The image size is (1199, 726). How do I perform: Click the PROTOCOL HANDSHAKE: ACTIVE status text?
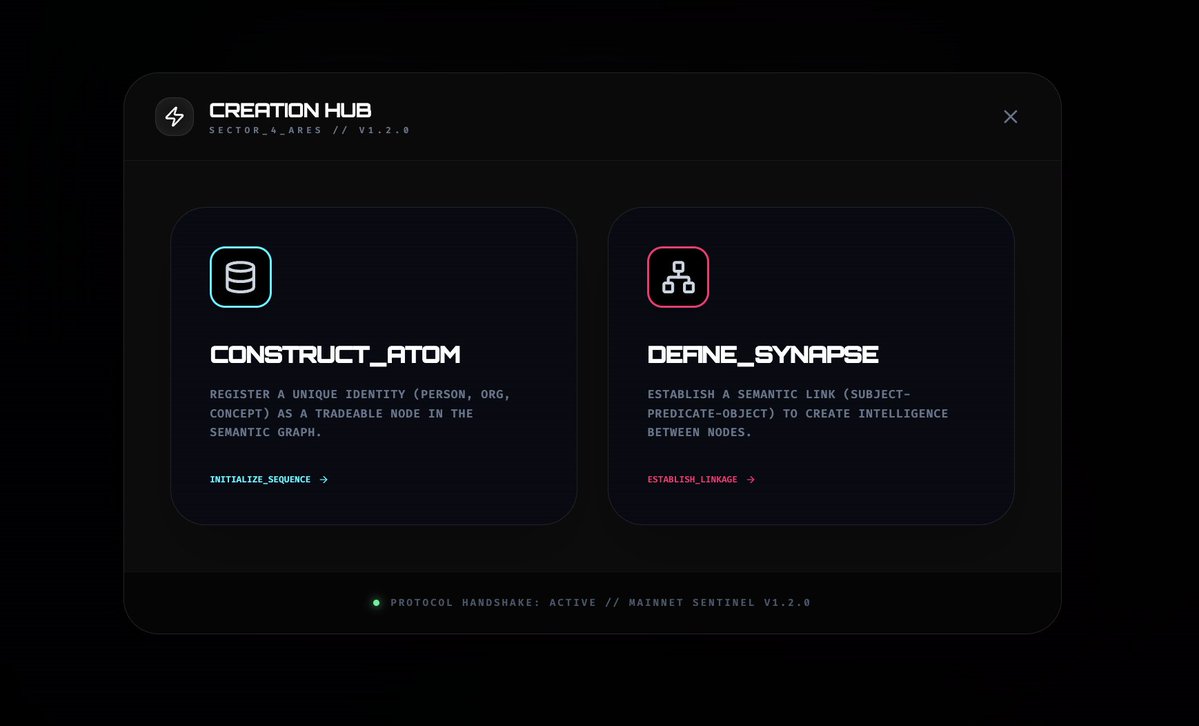pyautogui.click(x=600, y=603)
